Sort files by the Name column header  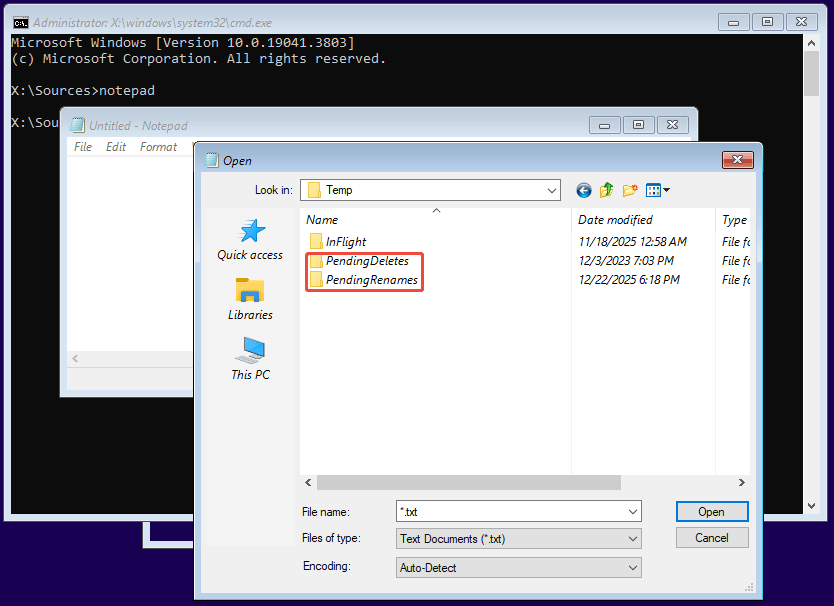click(322, 219)
